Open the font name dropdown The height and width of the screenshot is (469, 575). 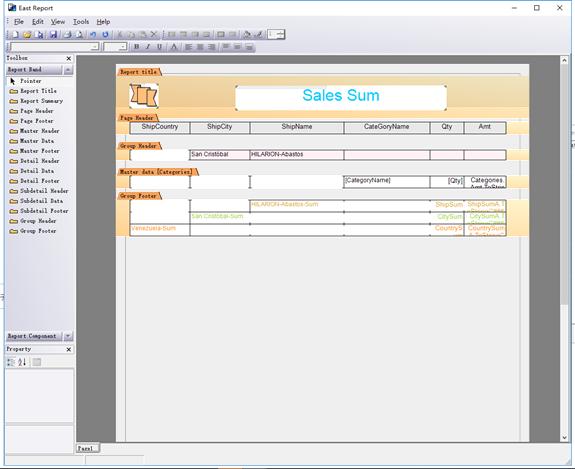[x=95, y=47]
